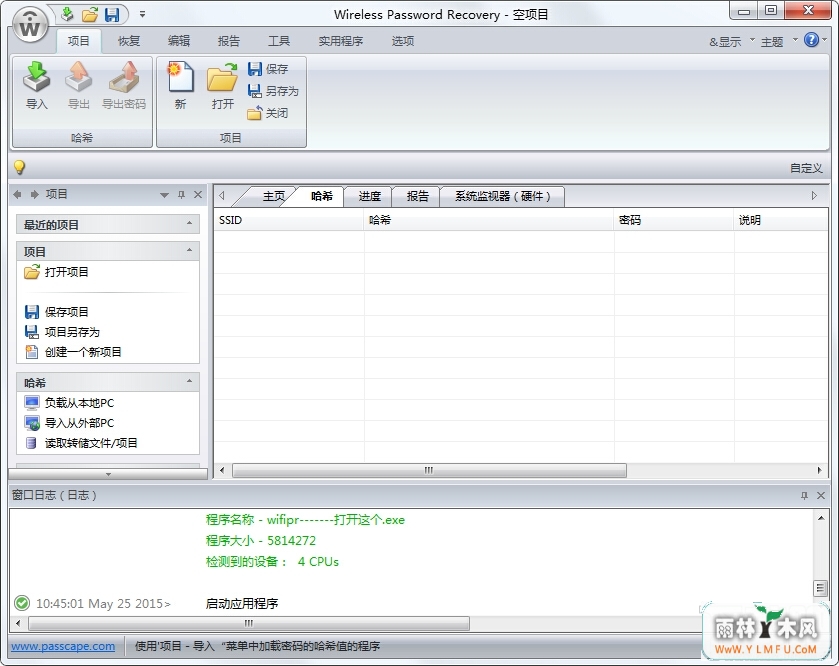Click the round W application logo button
The height and width of the screenshot is (666, 839).
click(x=30, y=26)
